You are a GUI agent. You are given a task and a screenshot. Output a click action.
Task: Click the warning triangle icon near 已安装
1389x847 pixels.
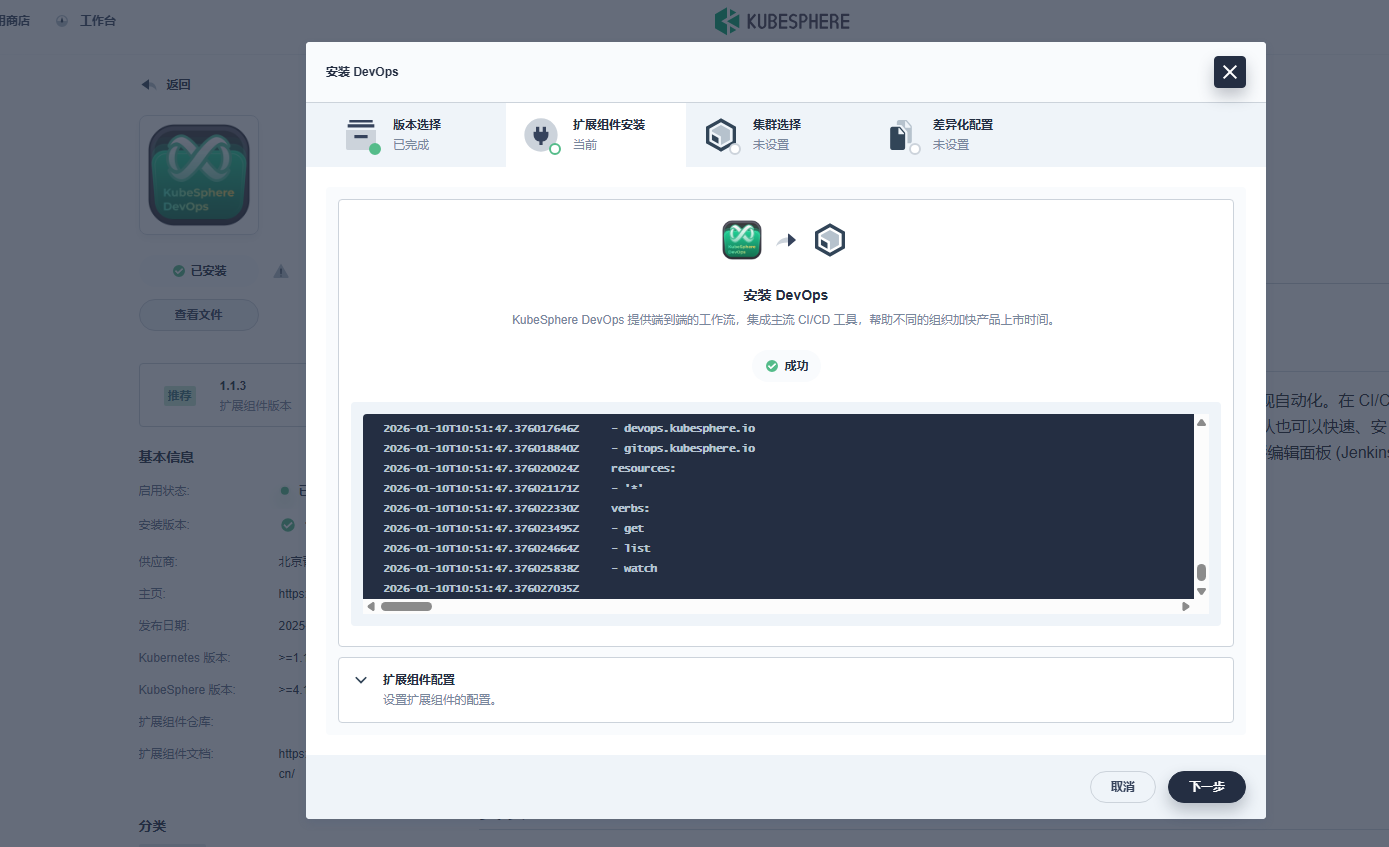[x=281, y=271]
